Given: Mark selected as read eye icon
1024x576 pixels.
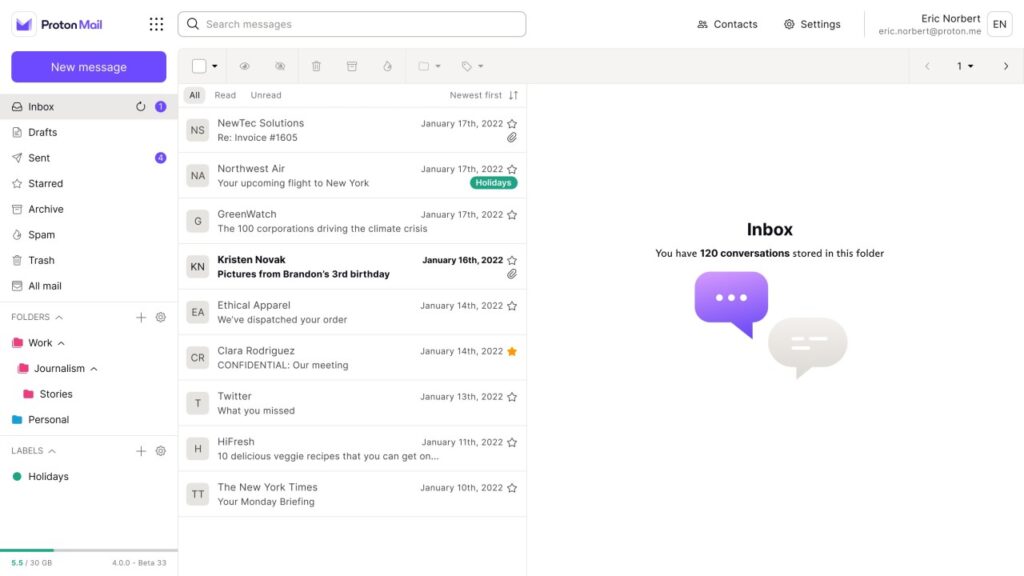Looking at the screenshot, I should (244, 66).
